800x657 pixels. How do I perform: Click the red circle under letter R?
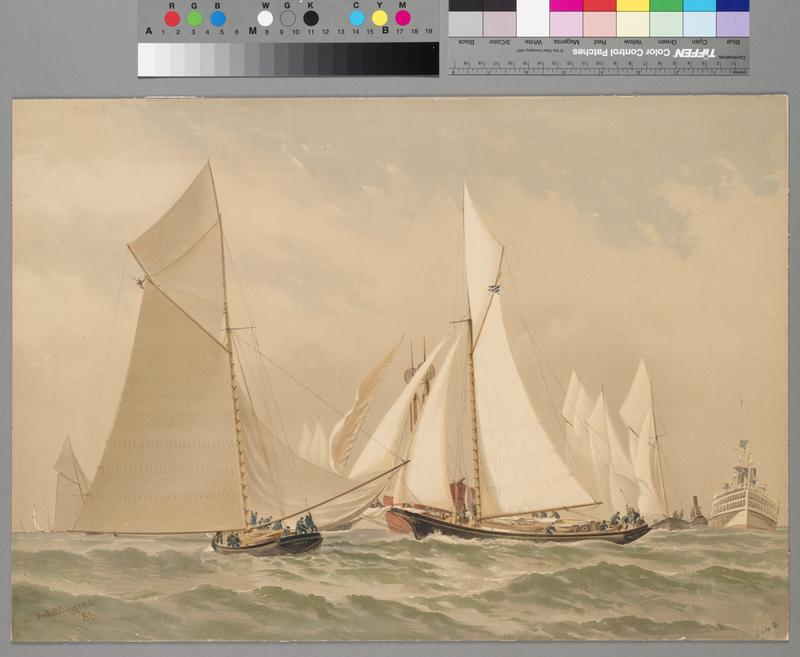click(172, 19)
